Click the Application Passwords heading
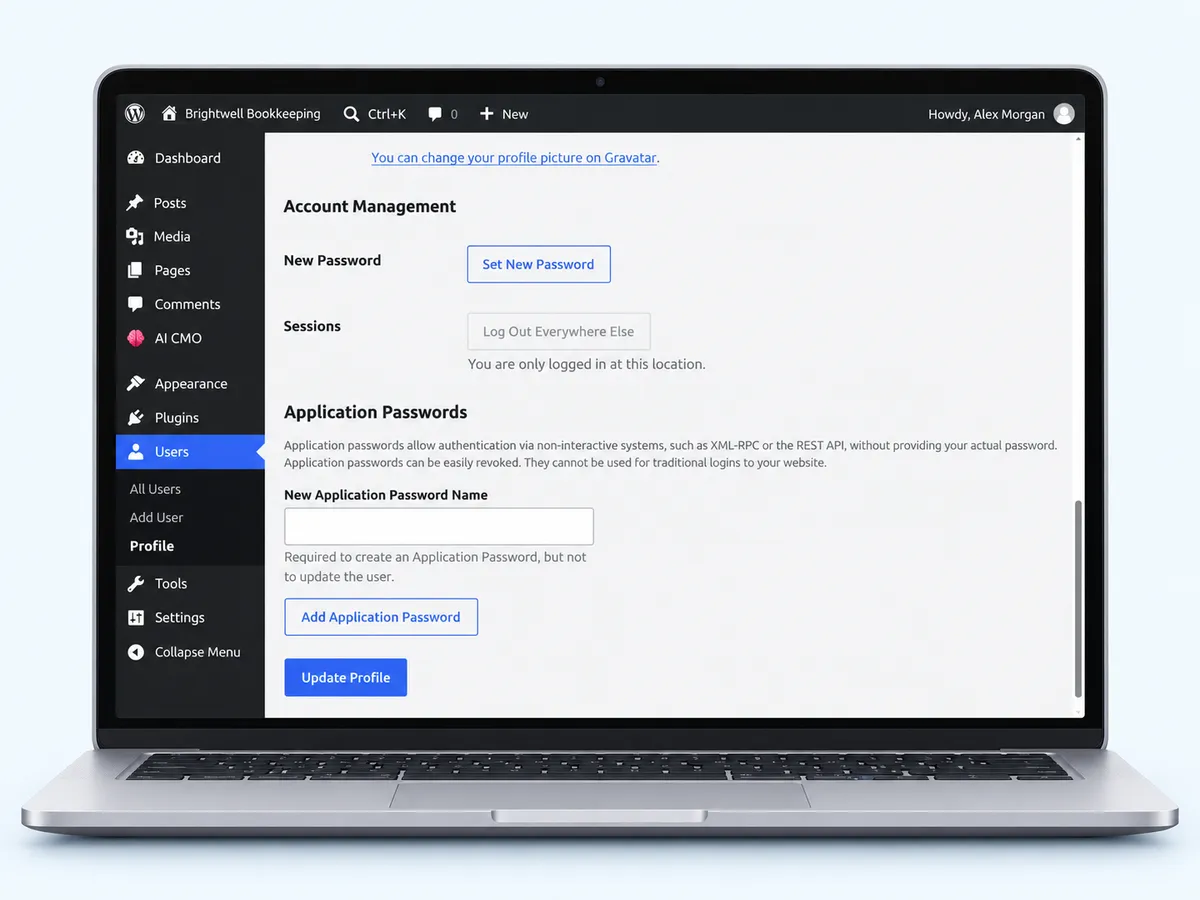Viewport: 1200px width, 900px height. pos(376,412)
